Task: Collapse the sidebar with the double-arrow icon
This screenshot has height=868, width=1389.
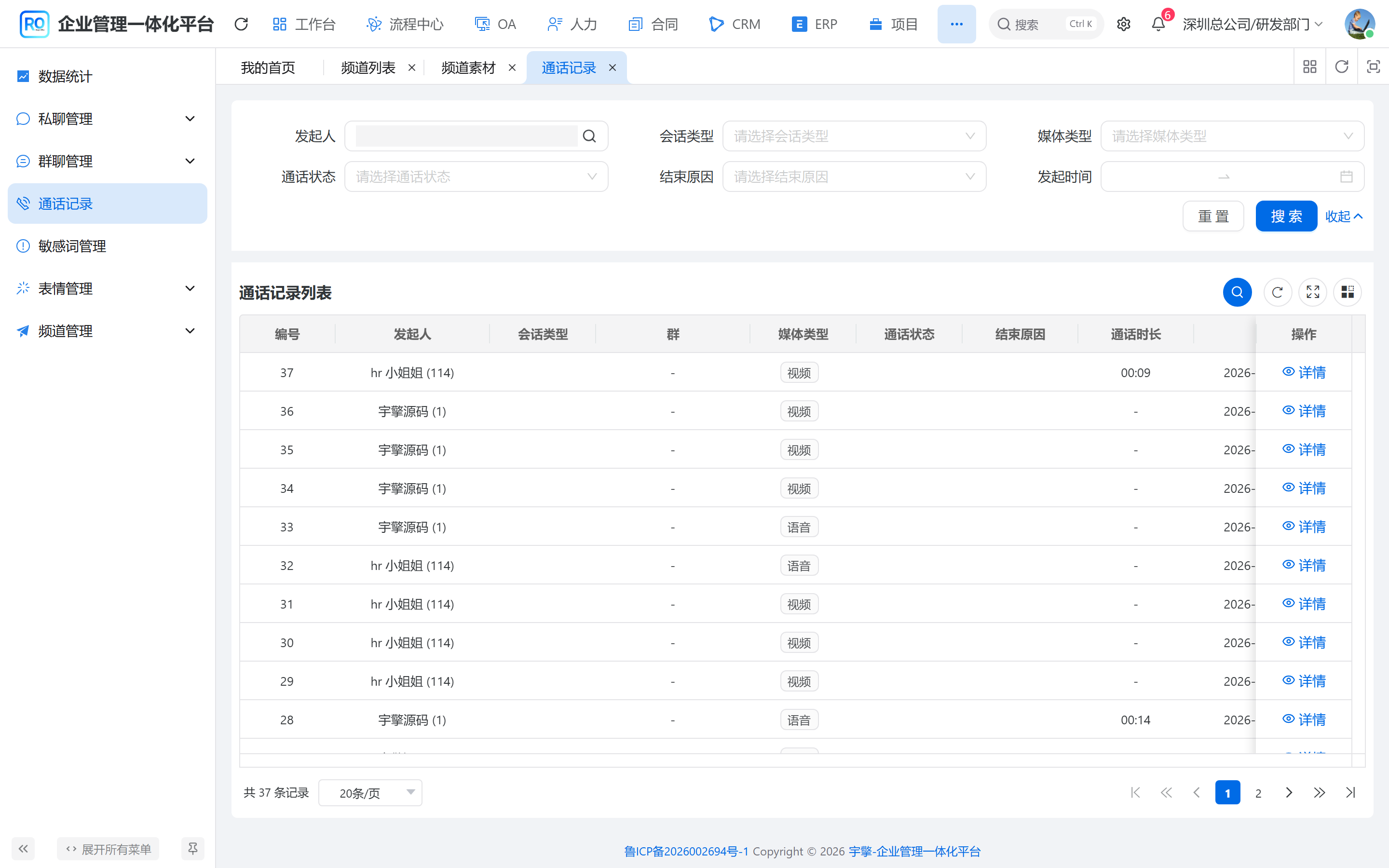Action: tap(23, 849)
